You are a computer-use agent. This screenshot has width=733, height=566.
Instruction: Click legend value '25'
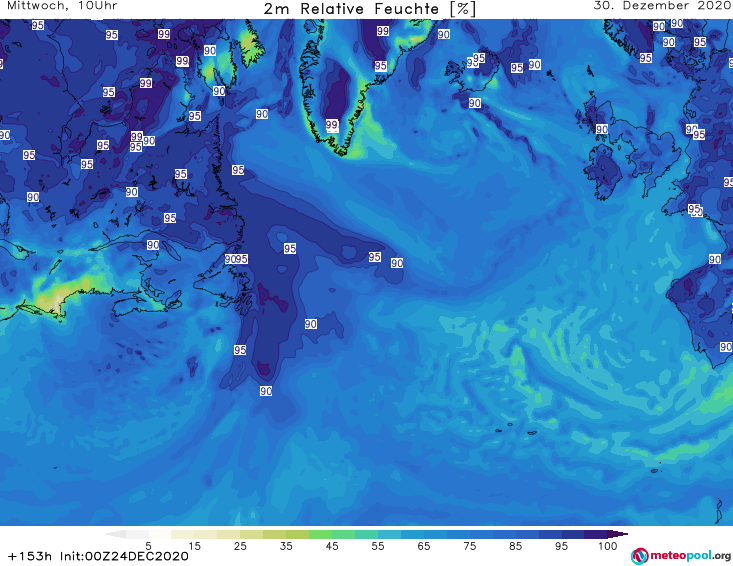(x=240, y=546)
